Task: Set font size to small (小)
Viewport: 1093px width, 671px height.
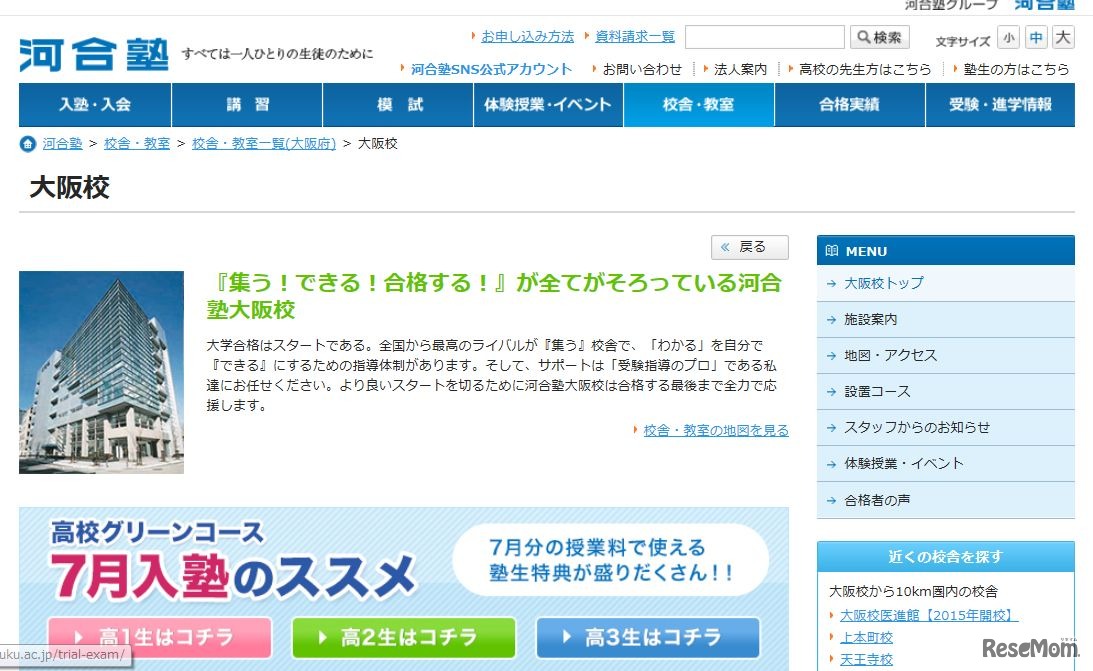Action: (1008, 38)
